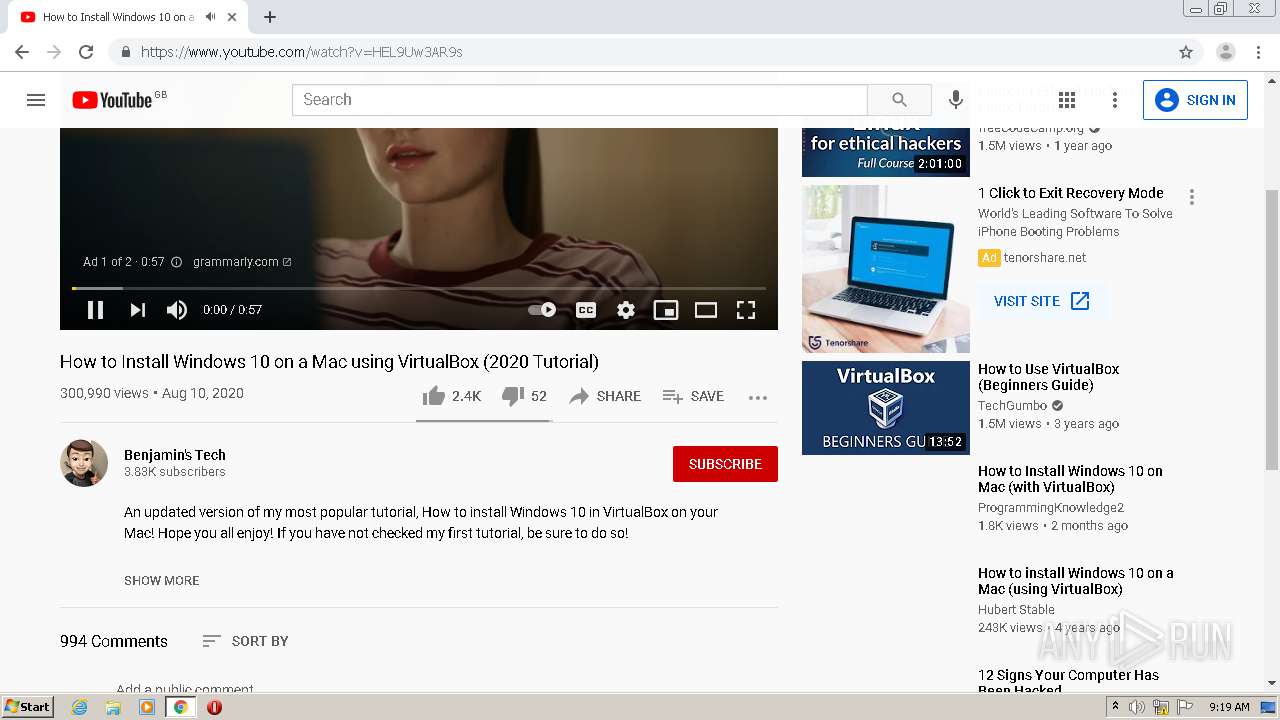Open the YouTube hamburger guide menu
This screenshot has width=1280, height=720.
36,100
